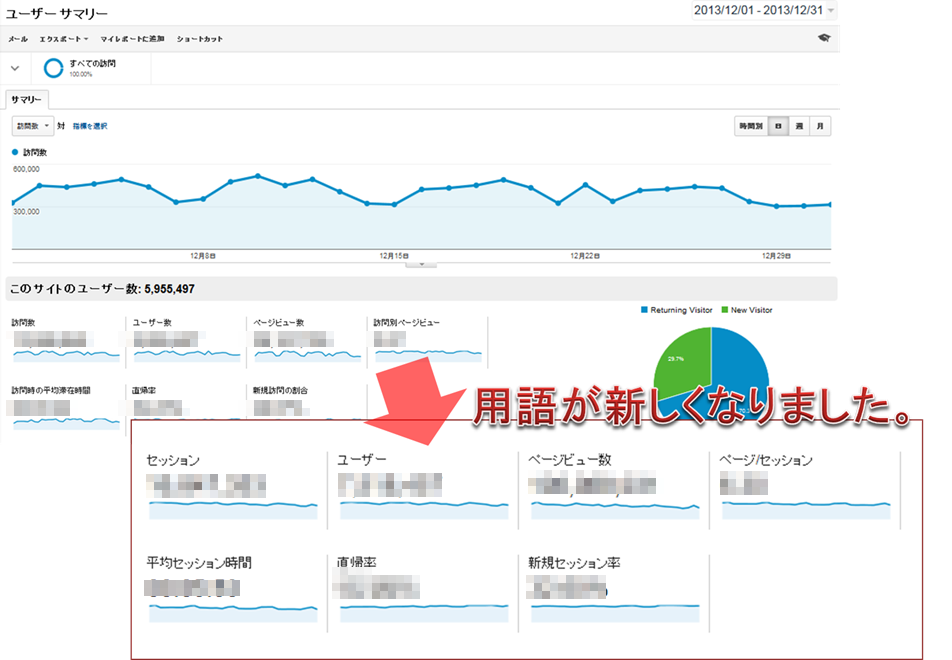The height and width of the screenshot is (660, 952).
Task: Switch graph to weekly 週 view
Action: tap(799, 127)
